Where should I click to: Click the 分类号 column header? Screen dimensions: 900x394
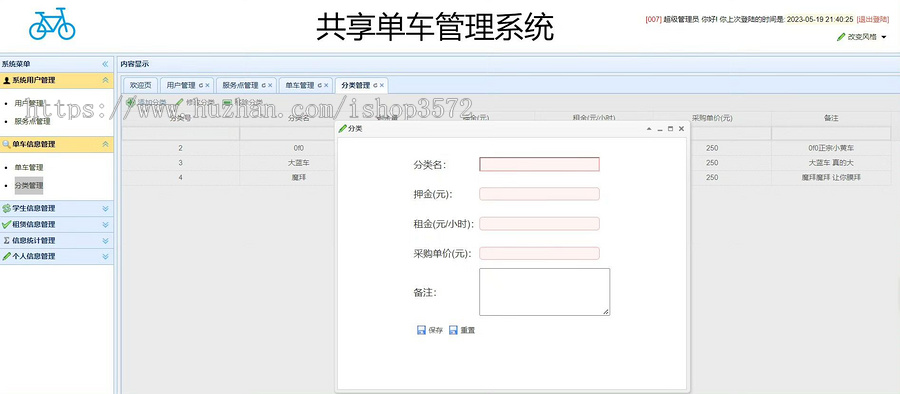tap(180, 118)
